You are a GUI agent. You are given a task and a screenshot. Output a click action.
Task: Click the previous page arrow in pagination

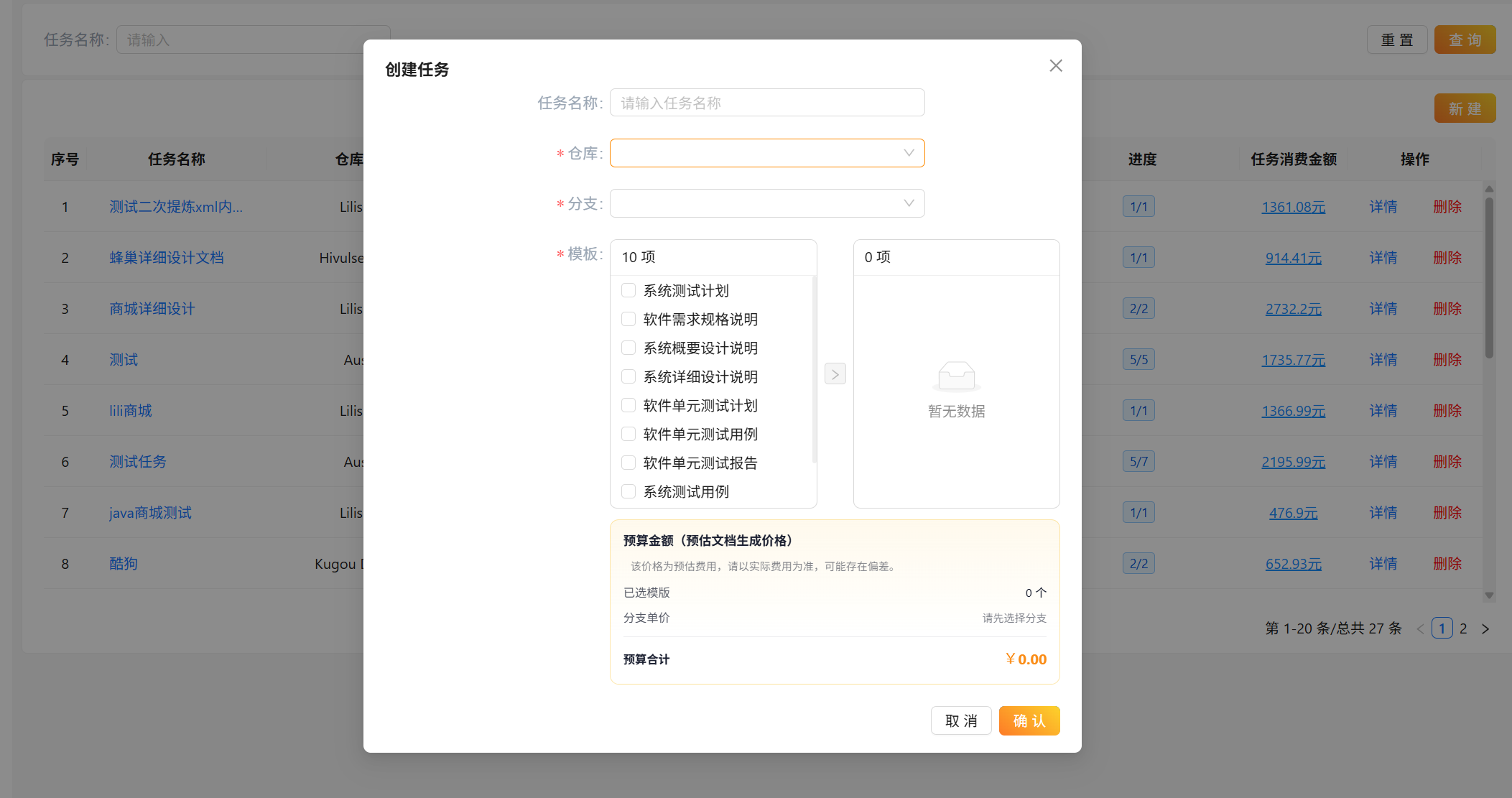(1420, 628)
